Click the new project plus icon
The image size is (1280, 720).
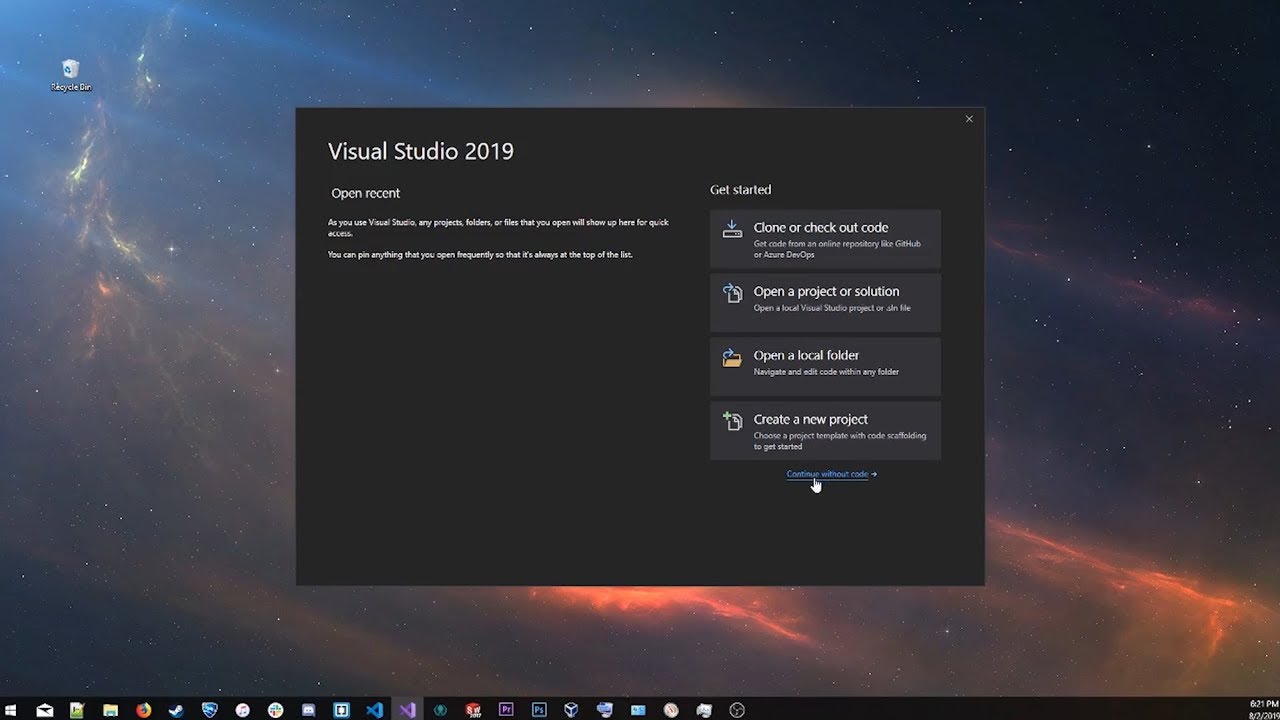[x=733, y=421]
